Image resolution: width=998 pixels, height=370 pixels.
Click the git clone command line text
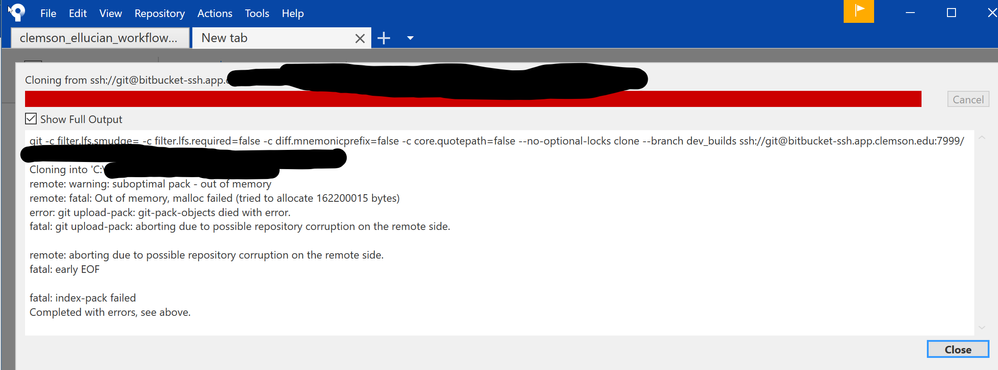(497, 141)
